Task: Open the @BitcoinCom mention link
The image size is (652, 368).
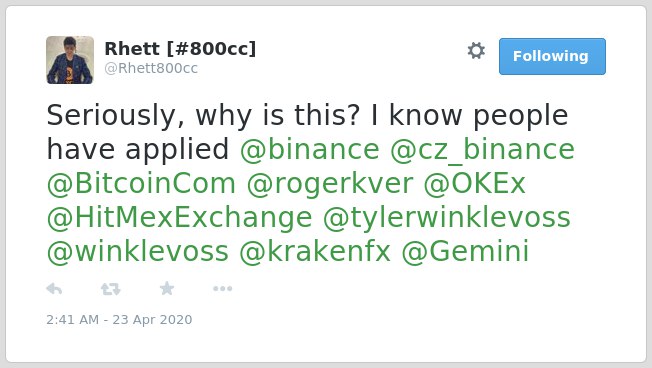Action: coord(141,183)
